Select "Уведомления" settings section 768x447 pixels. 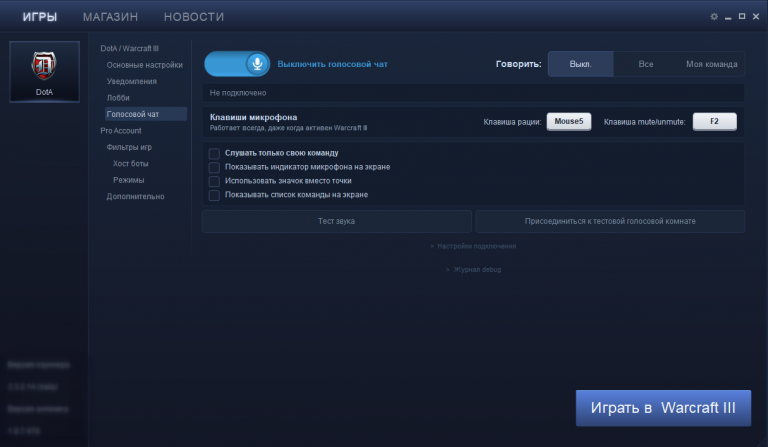coord(132,81)
